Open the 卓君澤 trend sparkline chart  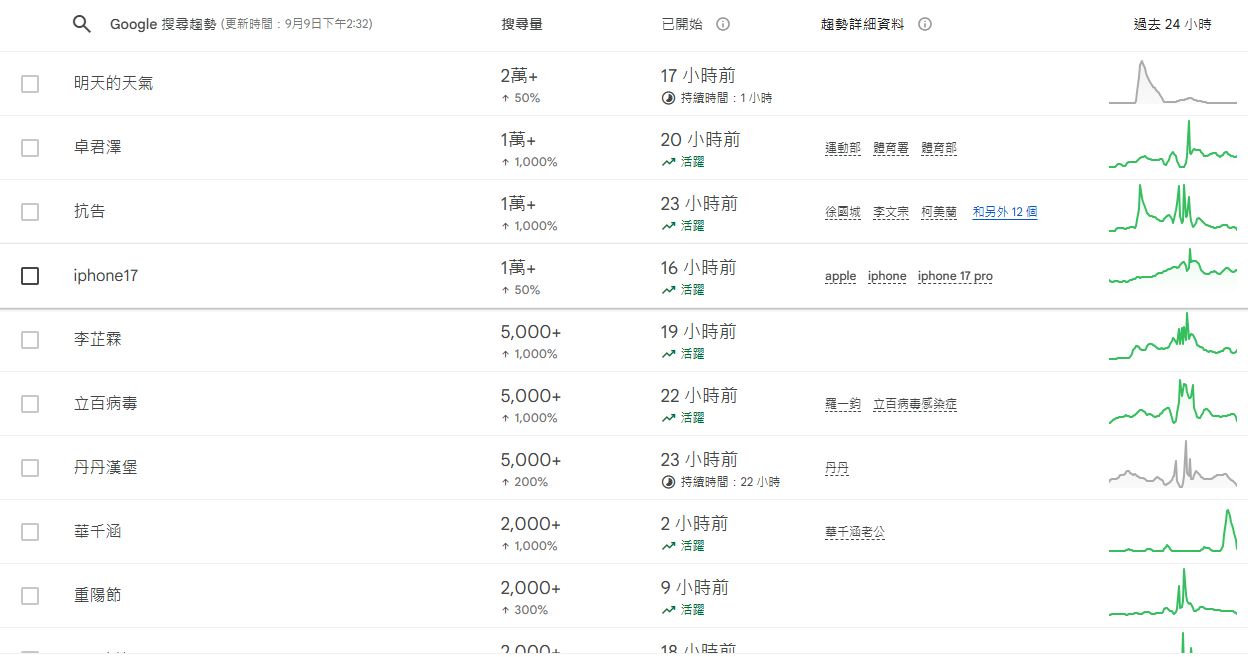pos(1172,148)
